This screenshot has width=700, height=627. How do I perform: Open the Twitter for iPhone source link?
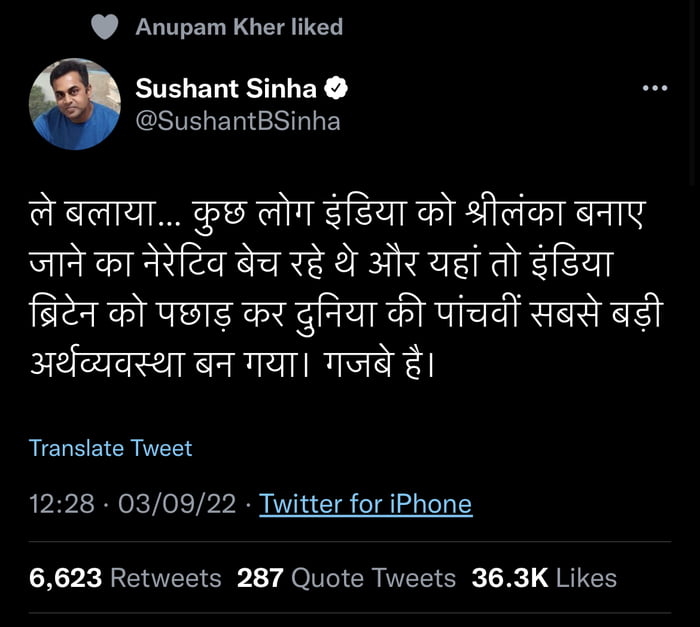pos(365,504)
